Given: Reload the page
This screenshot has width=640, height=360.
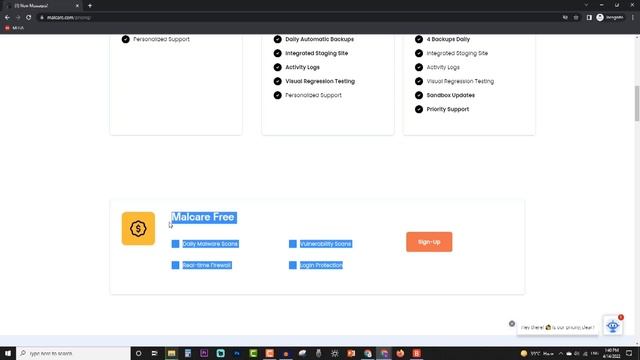Looking at the screenshot, I should tap(29, 18).
